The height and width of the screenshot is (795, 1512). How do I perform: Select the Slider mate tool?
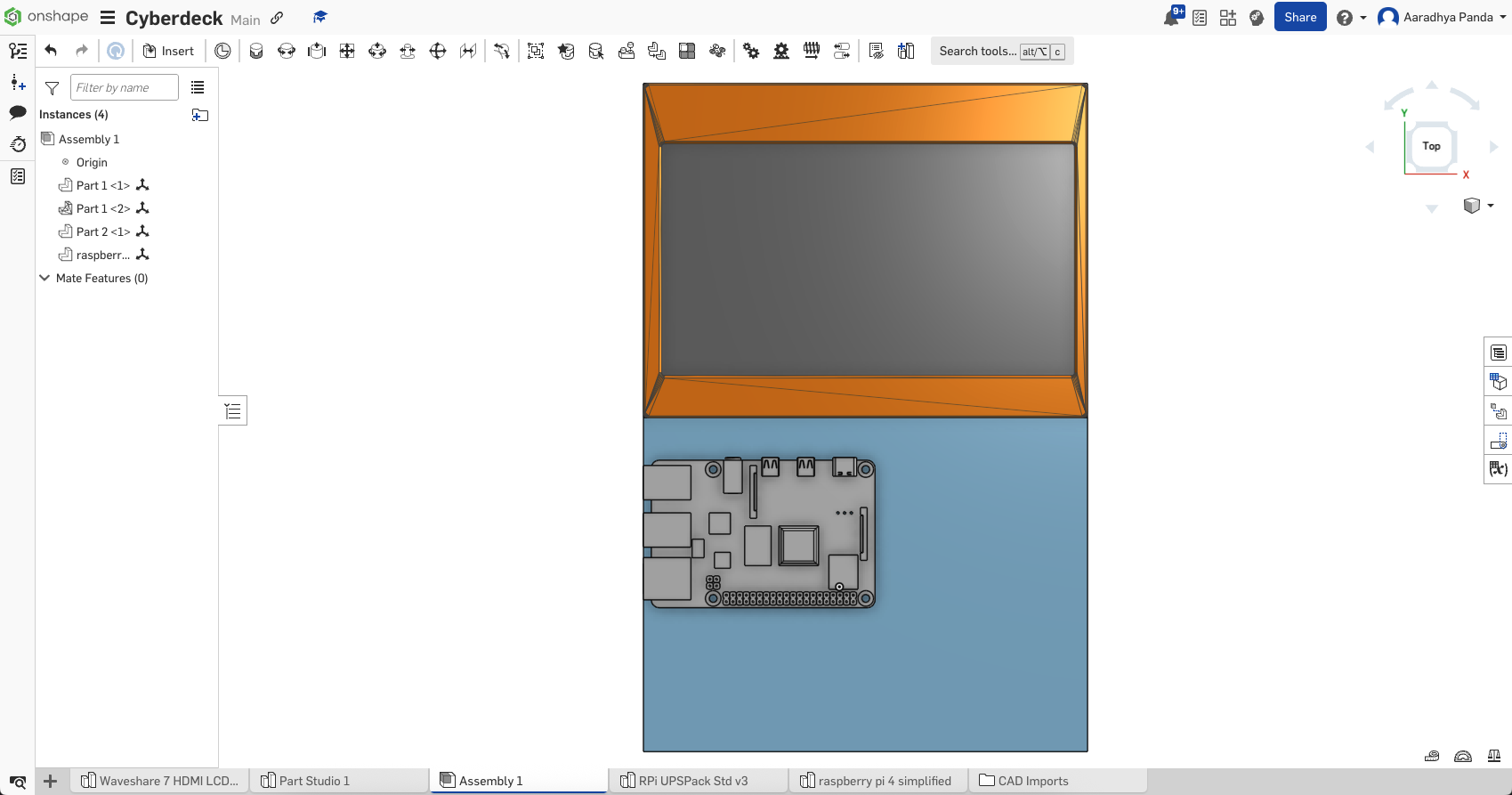click(x=317, y=51)
